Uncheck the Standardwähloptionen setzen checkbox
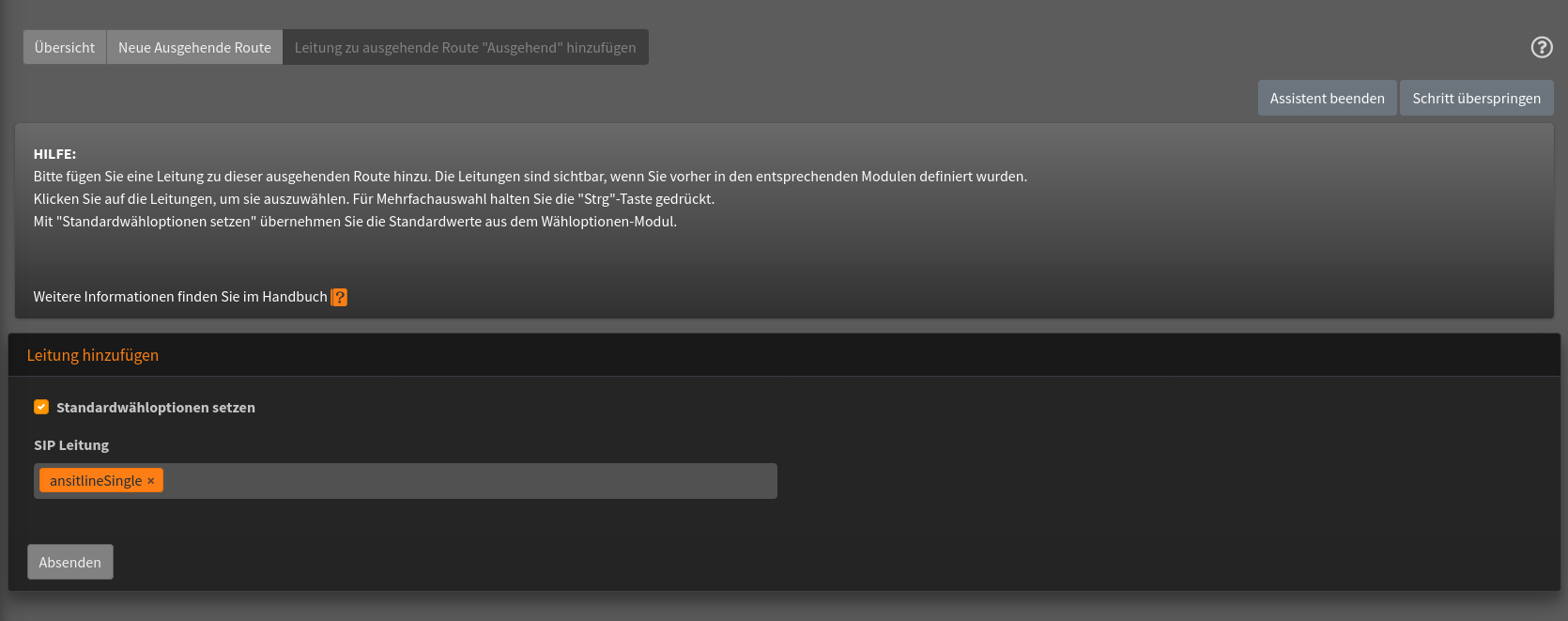Screen dimensions: 1568x621 coord(41,407)
